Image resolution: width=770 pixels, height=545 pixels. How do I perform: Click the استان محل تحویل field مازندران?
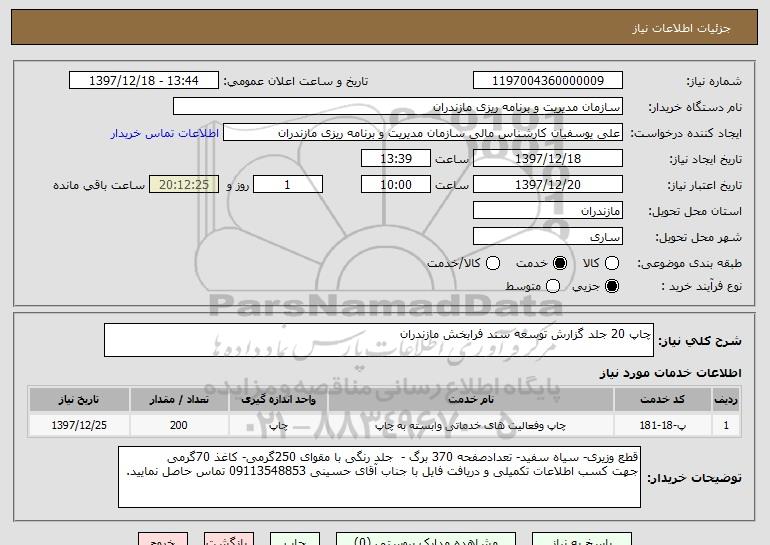point(548,211)
